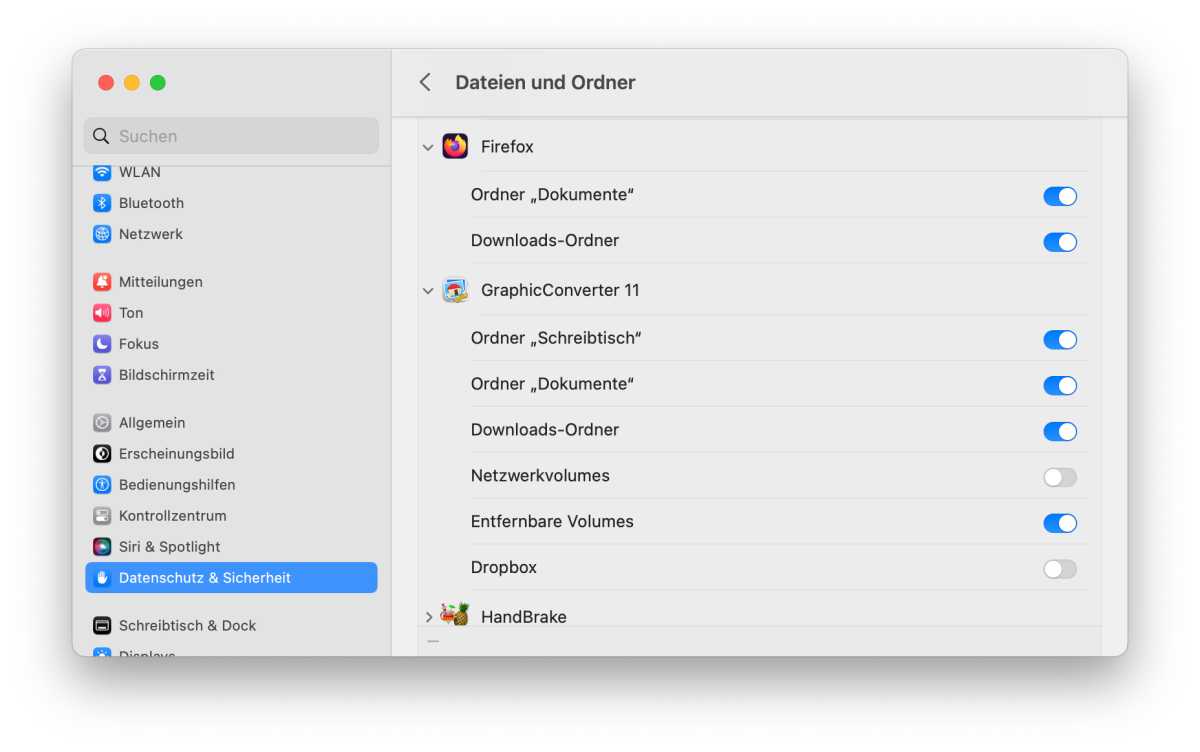Open Kontrollzentrum settings
The height and width of the screenshot is (752, 1200).
pyautogui.click(x=231, y=516)
